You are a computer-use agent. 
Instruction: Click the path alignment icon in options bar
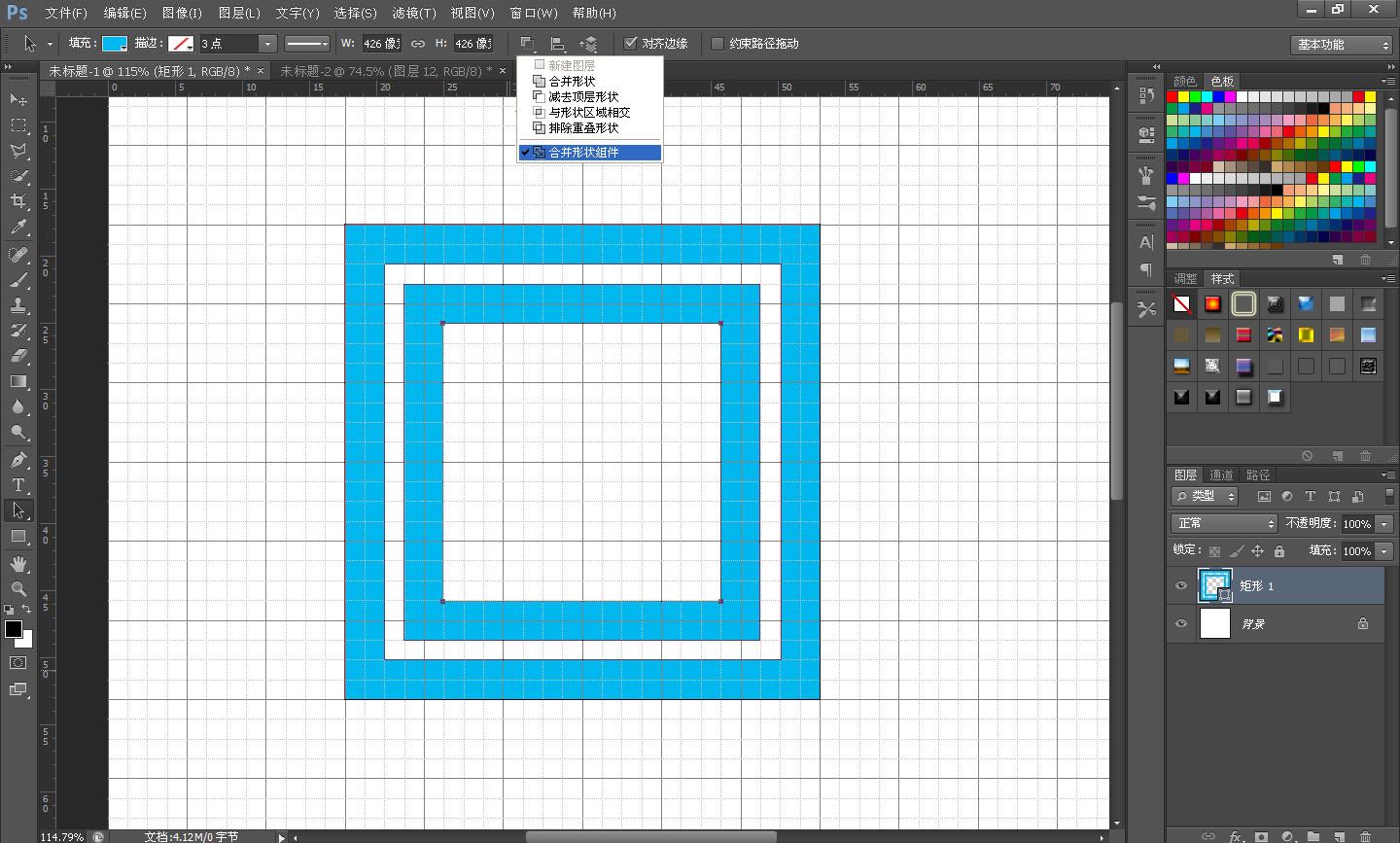[x=558, y=44]
